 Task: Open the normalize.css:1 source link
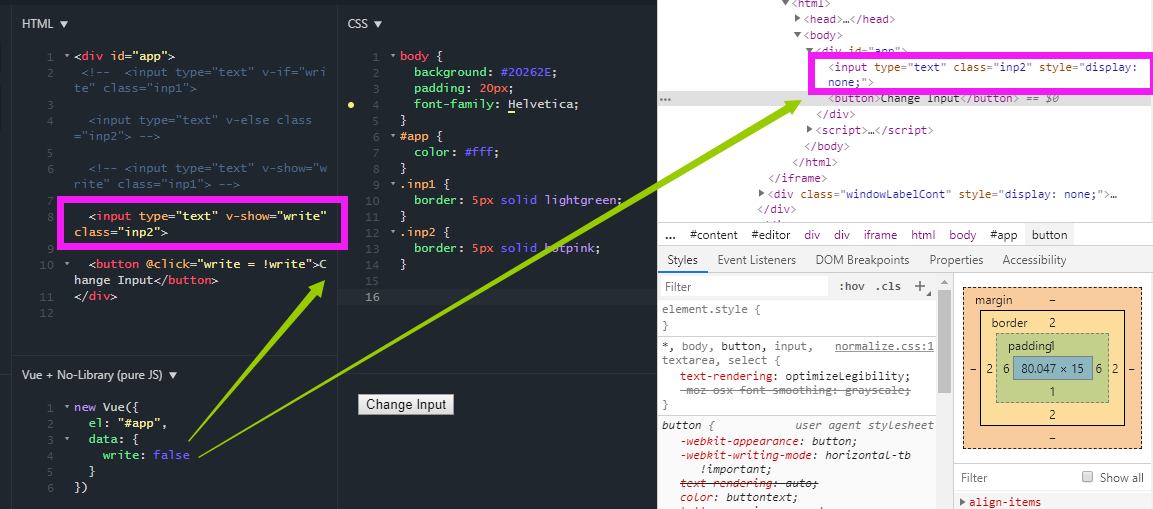tap(885, 346)
